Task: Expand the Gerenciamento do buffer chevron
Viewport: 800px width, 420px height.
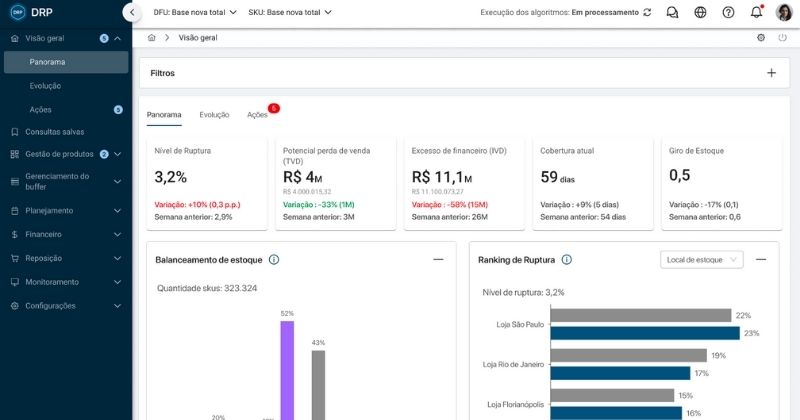Action: [117, 182]
